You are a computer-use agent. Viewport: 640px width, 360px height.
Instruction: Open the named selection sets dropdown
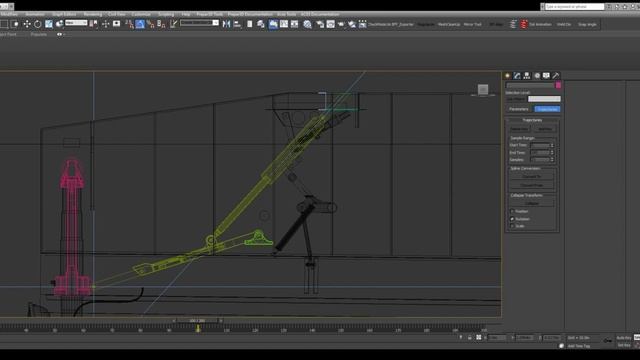coord(200,23)
